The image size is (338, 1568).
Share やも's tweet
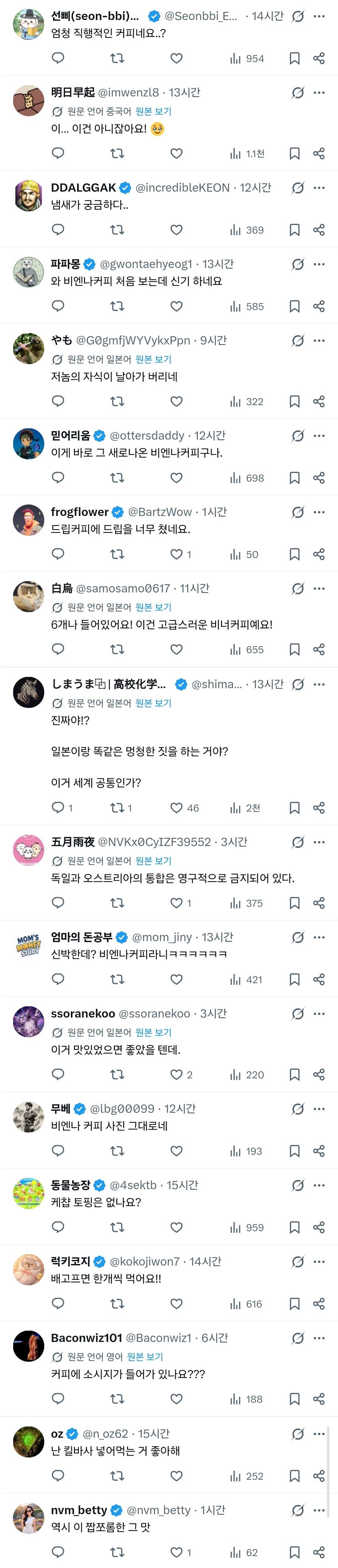point(319,402)
